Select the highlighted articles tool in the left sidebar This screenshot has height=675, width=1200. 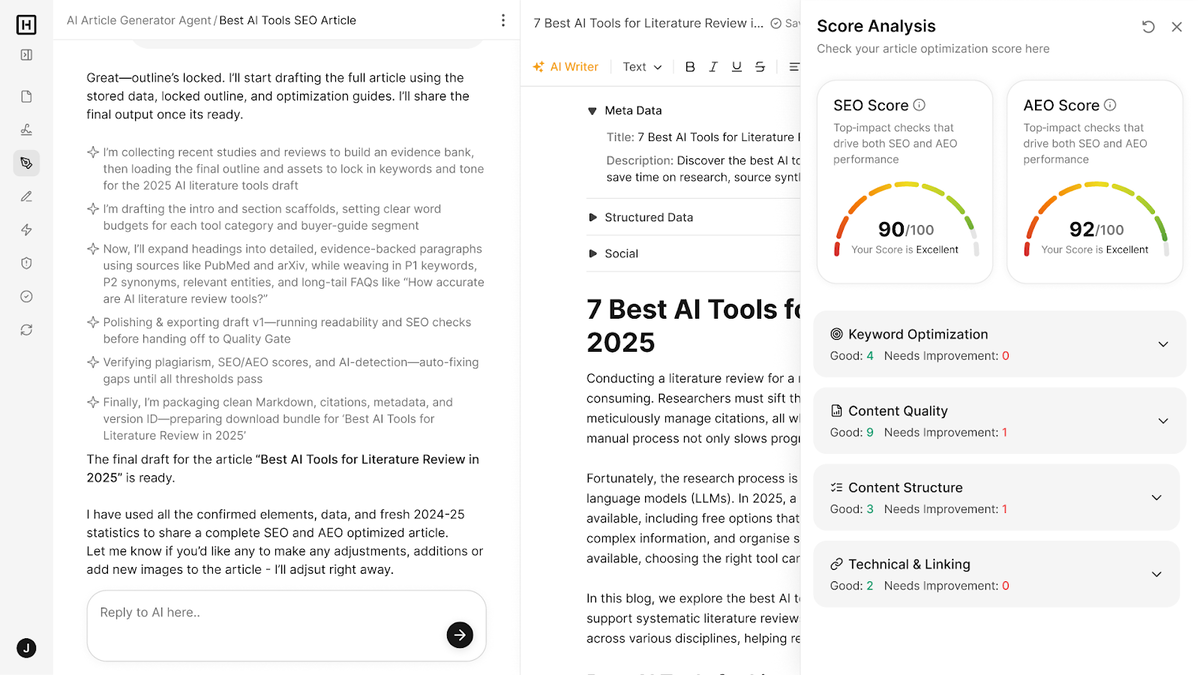click(x=26, y=162)
